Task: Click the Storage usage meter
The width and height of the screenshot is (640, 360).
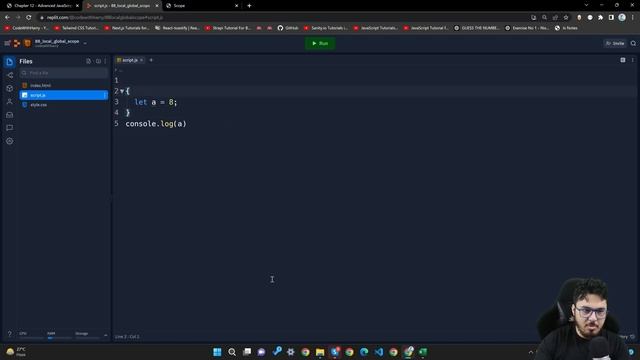Action: 87,335
